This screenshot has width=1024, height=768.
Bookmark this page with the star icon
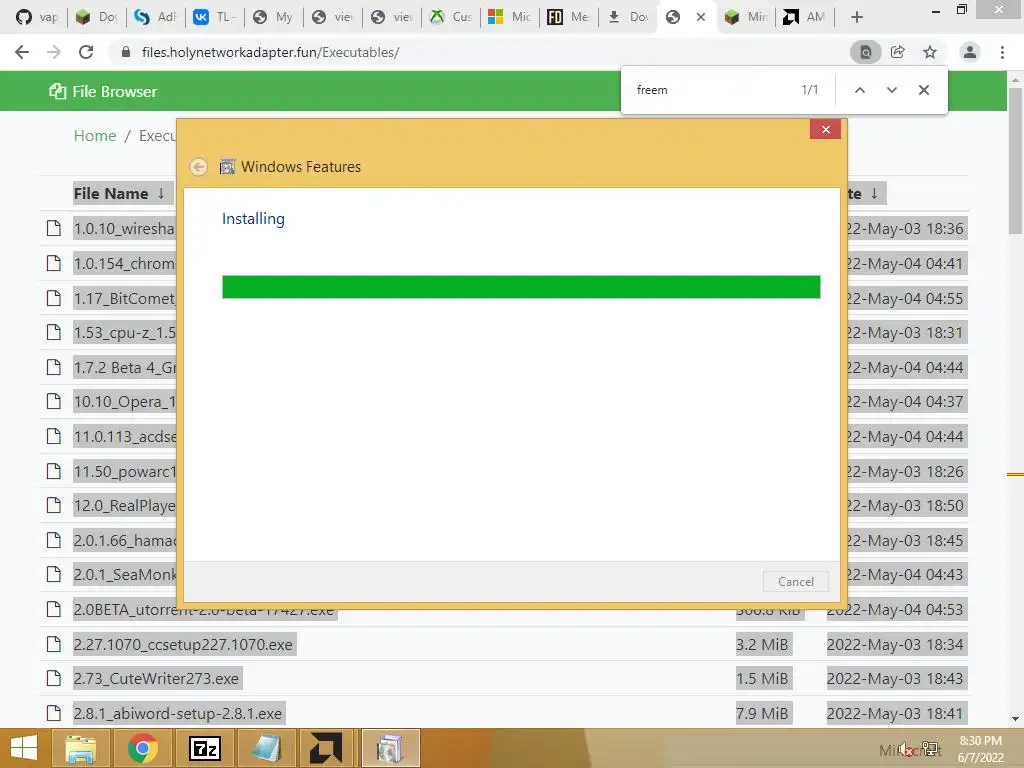pos(929,52)
